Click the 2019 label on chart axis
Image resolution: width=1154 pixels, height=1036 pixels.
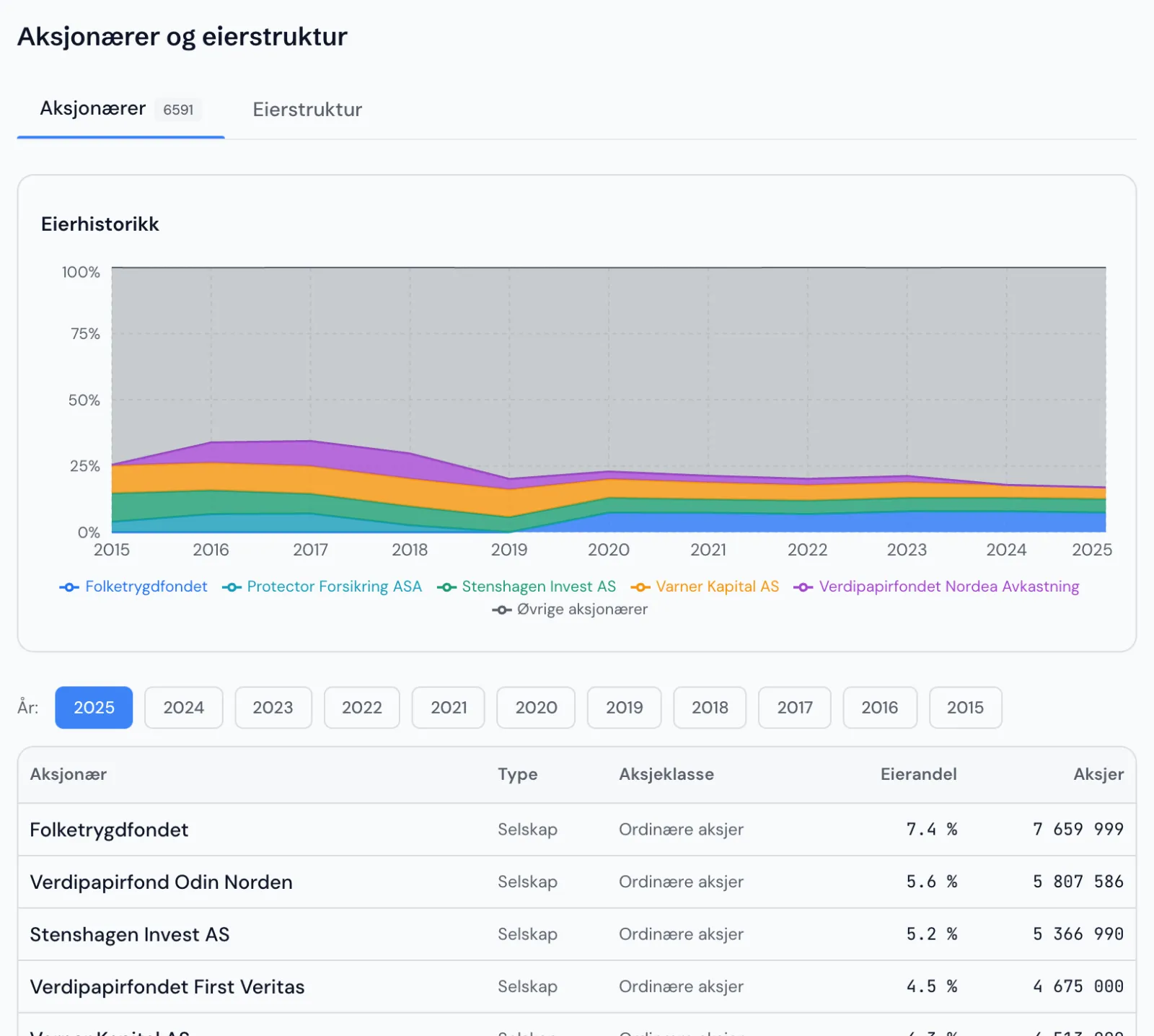(x=509, y=550)
